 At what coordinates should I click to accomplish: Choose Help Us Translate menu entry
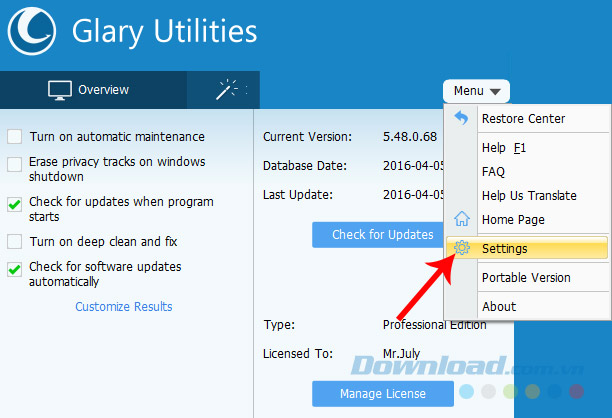[x=528, y=196]
